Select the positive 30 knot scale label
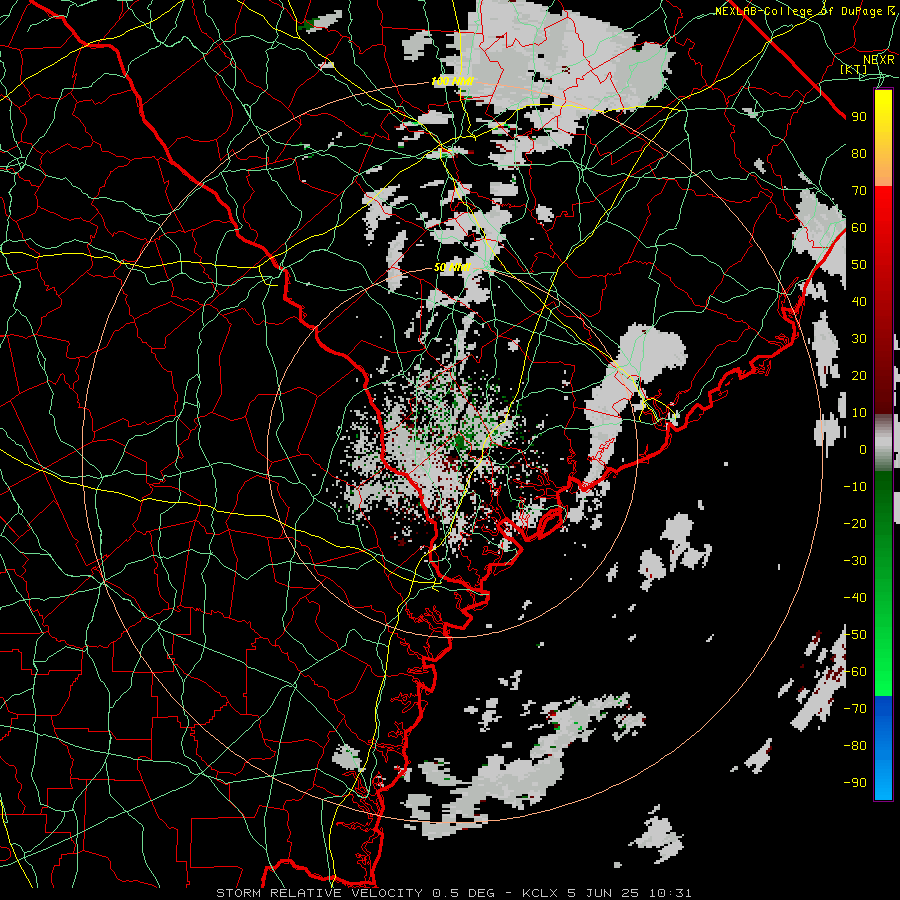 point(859,339)
